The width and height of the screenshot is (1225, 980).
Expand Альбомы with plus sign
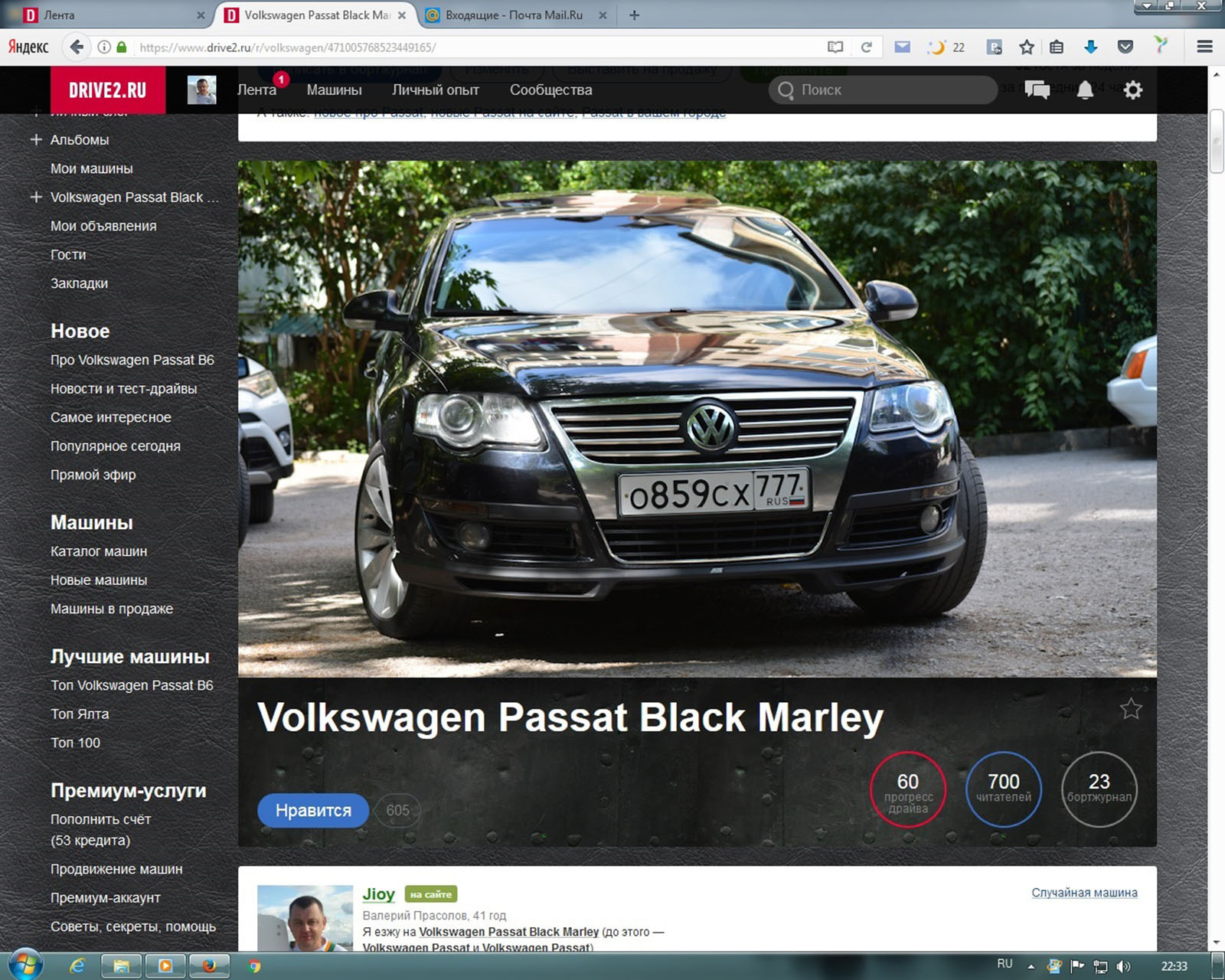point(36,139)
